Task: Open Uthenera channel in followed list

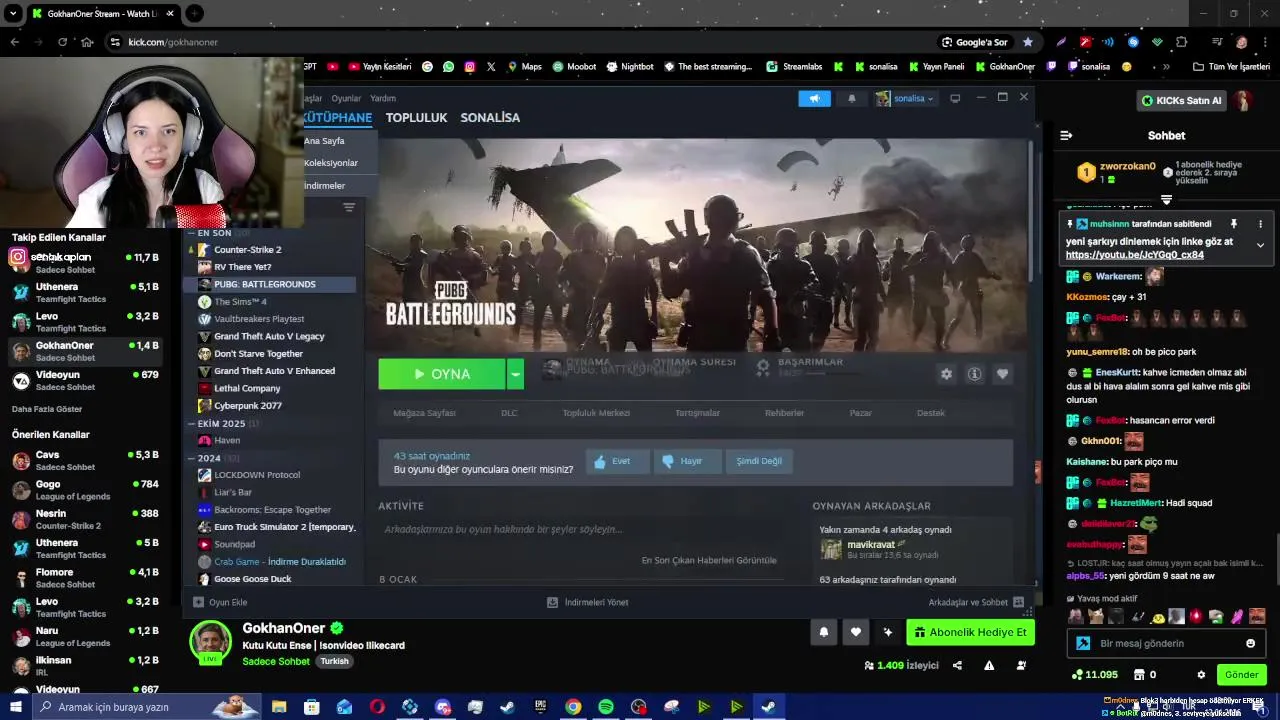Action: point(86,292)
